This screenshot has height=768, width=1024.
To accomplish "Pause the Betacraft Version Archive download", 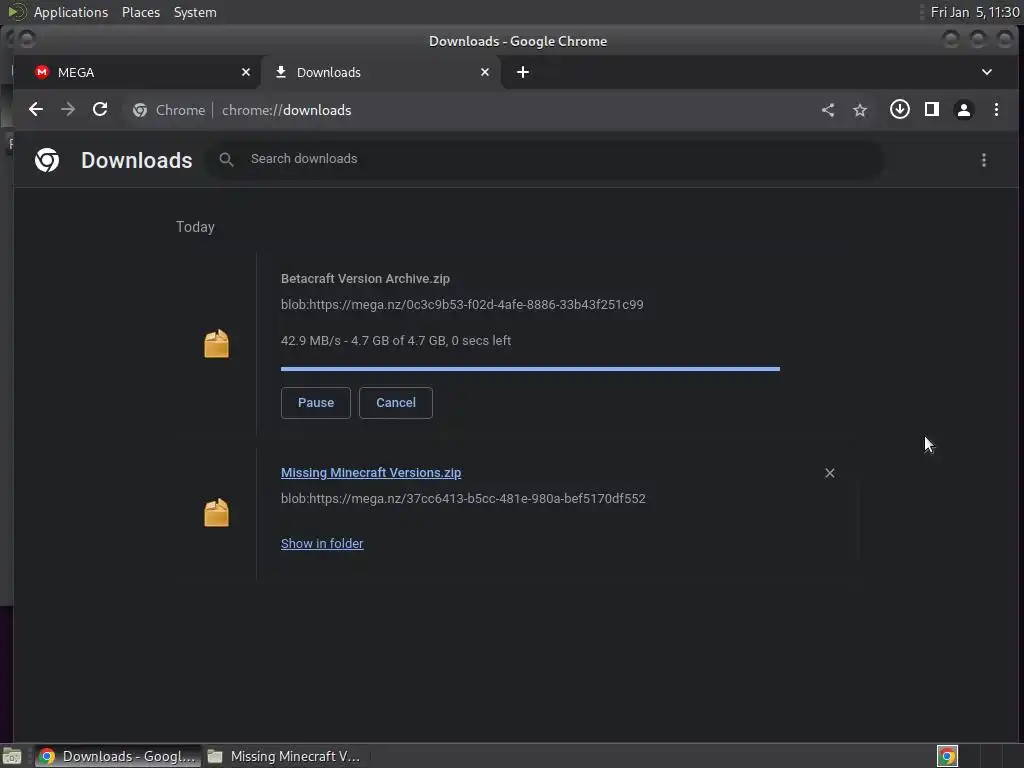I will pos(315,403).
